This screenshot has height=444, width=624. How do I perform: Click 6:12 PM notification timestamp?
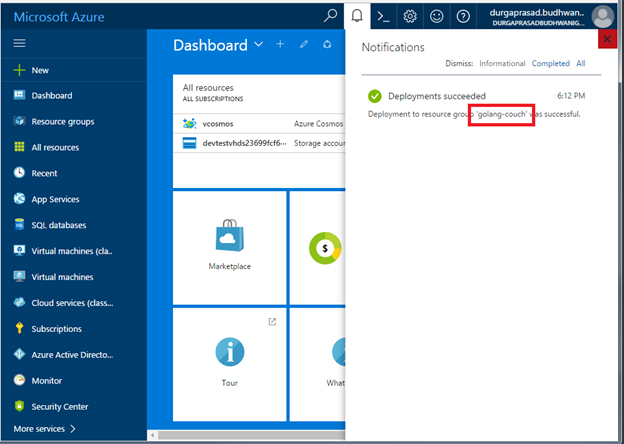point(571,95)
